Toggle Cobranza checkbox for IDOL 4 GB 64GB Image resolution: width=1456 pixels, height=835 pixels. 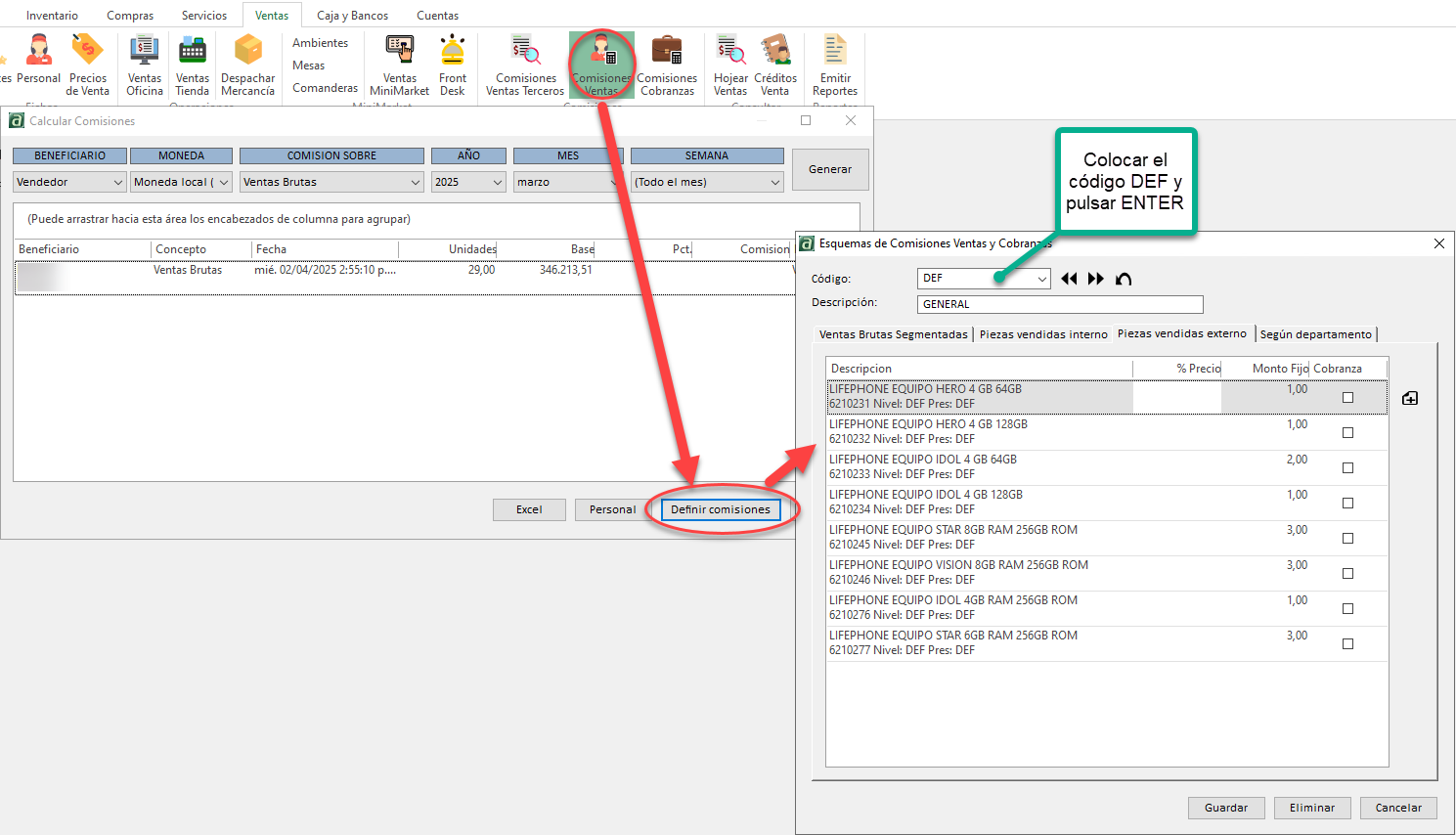(1347, 467)
